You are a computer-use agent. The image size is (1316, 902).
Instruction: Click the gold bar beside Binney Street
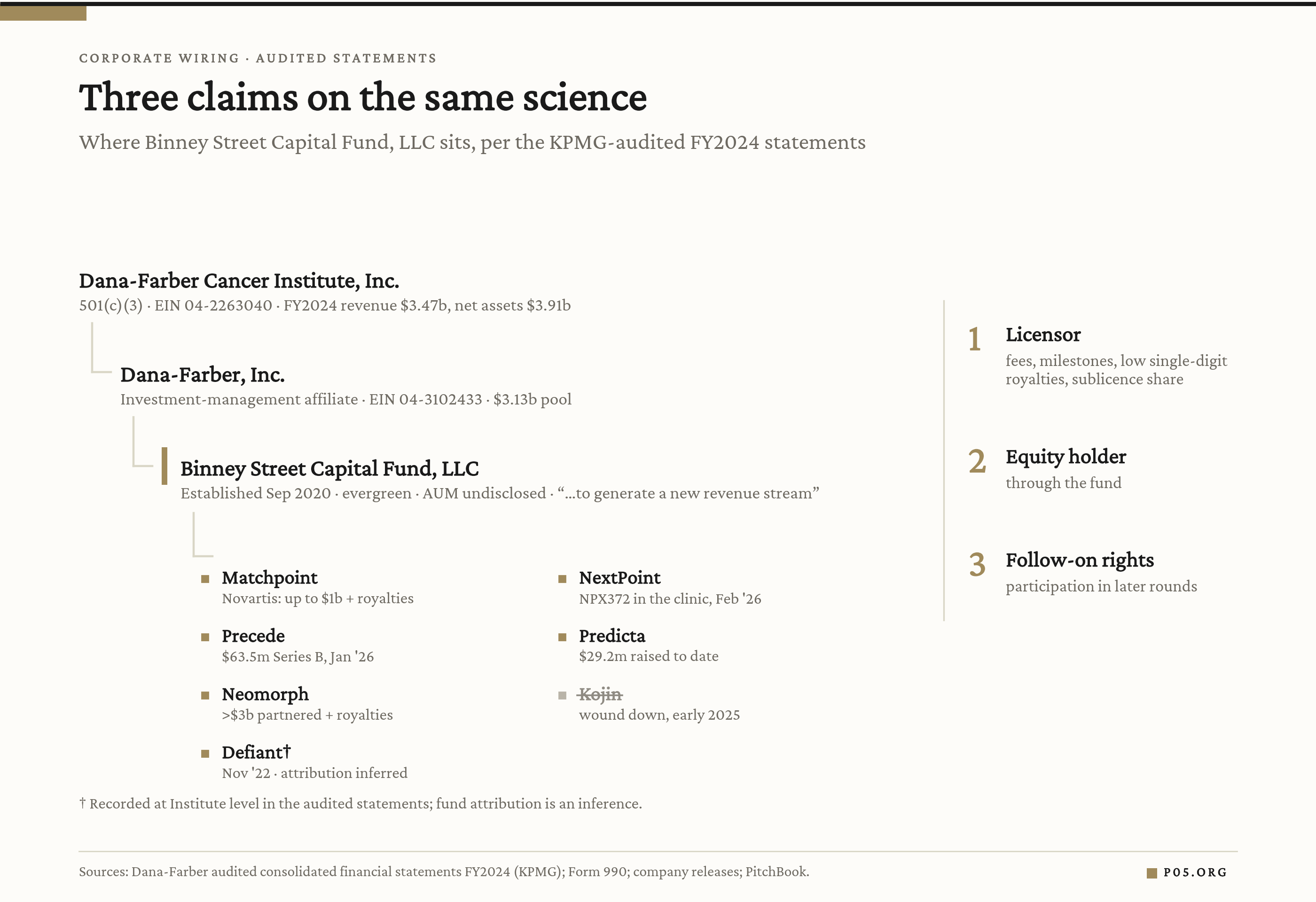[164, 467]
